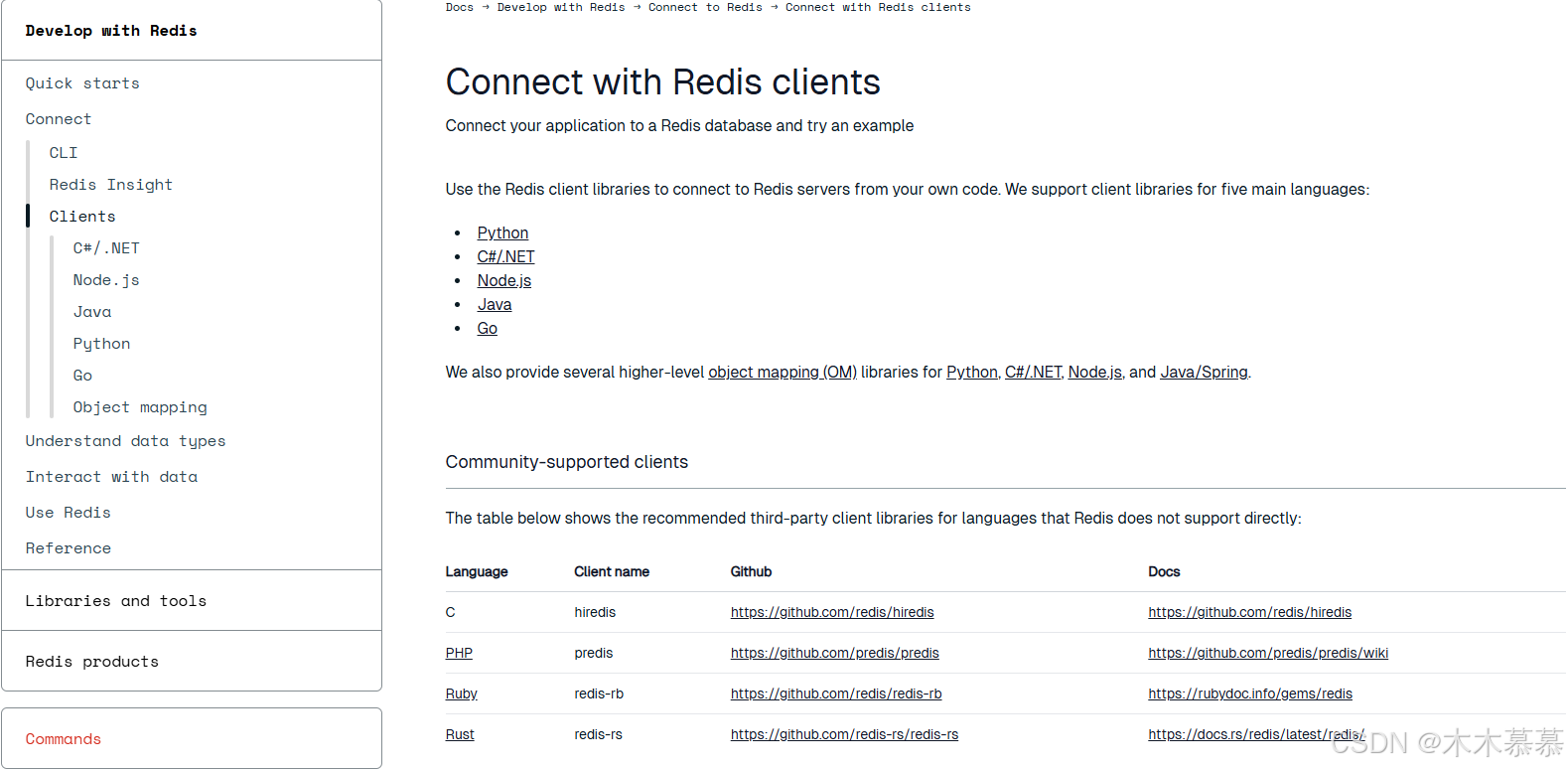Click the Docs breadcrumb
The height and width of the screenshot is (770, 1568).
pyautogui.click(x=460, y=7)
